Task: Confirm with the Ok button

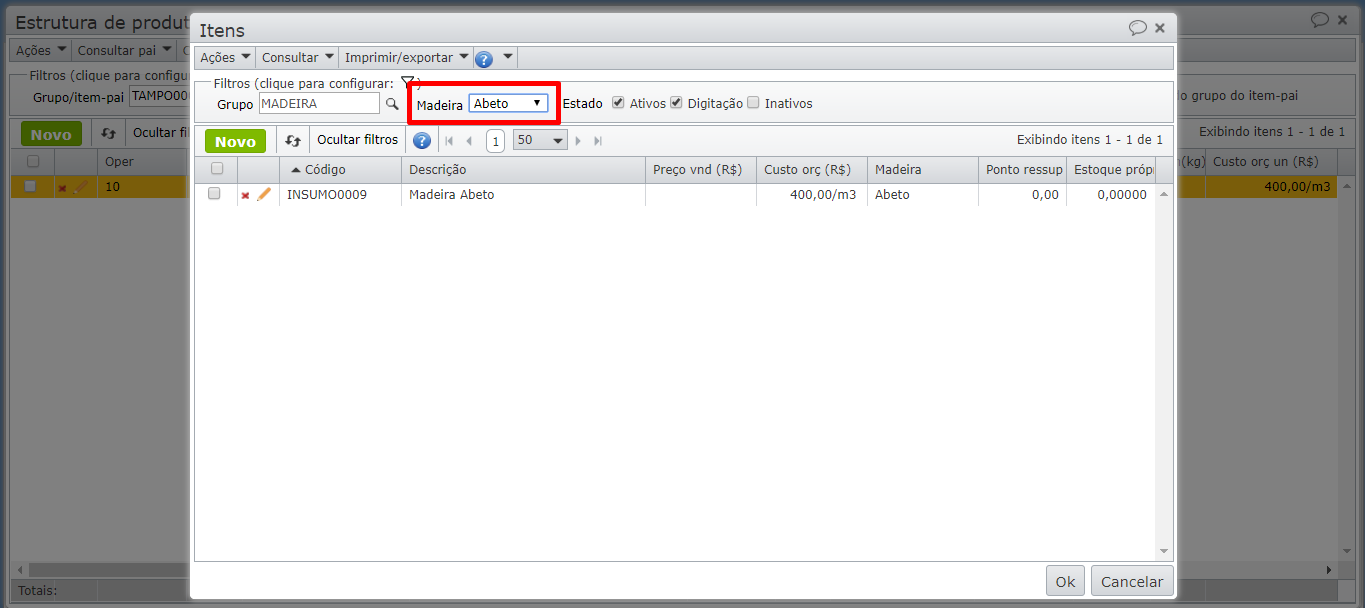Action: click(x=1065, y=581)
